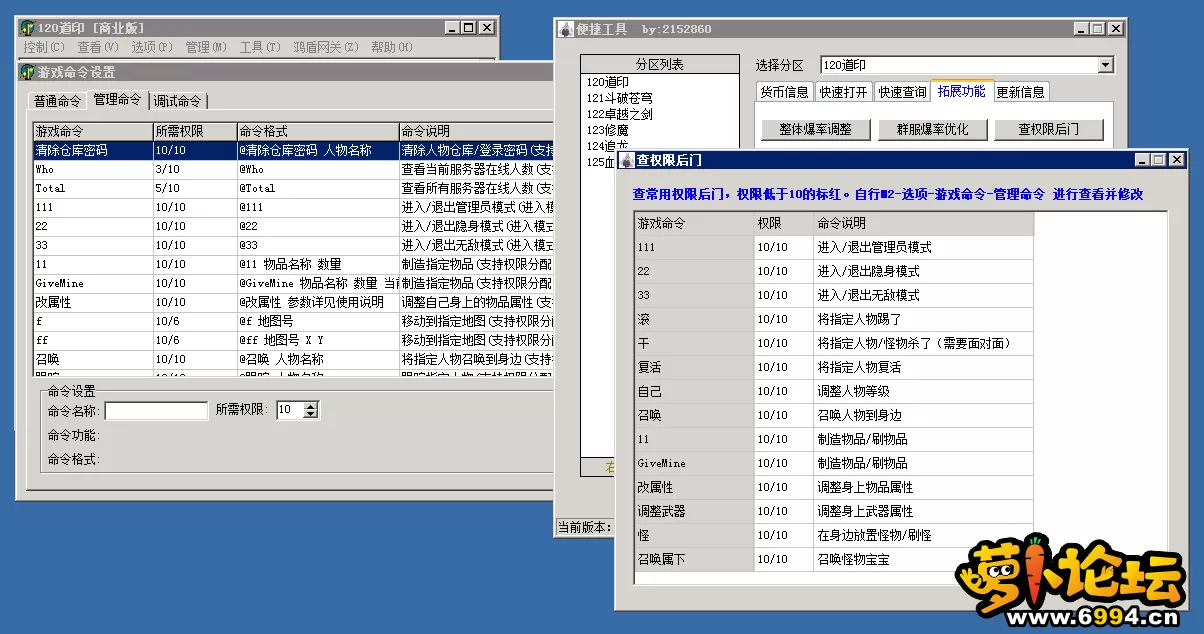The image size is (1204, 634).
Task: Select the 快速打开 tab
Action: click(x=844, y=92)
